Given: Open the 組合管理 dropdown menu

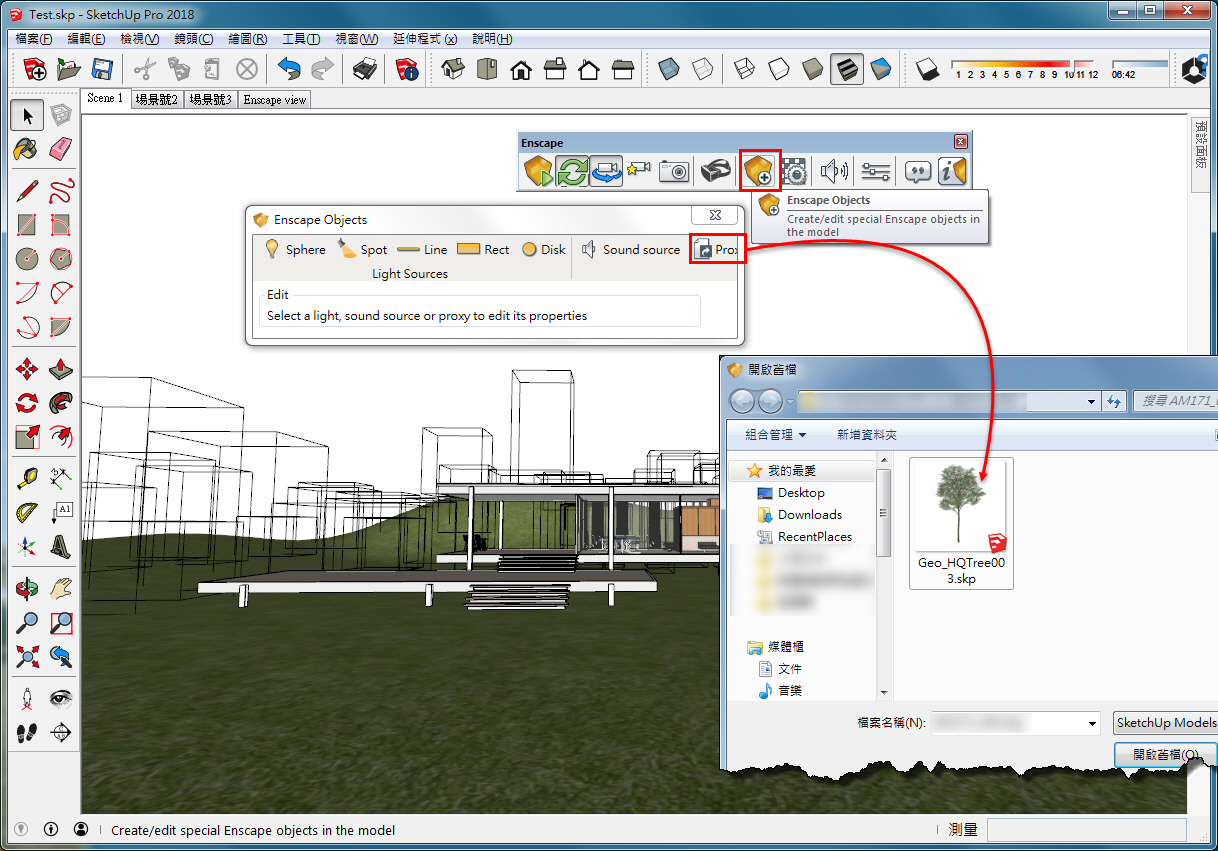Looking at the screenshot, I should pyautogui.click(x=776, y=435).
